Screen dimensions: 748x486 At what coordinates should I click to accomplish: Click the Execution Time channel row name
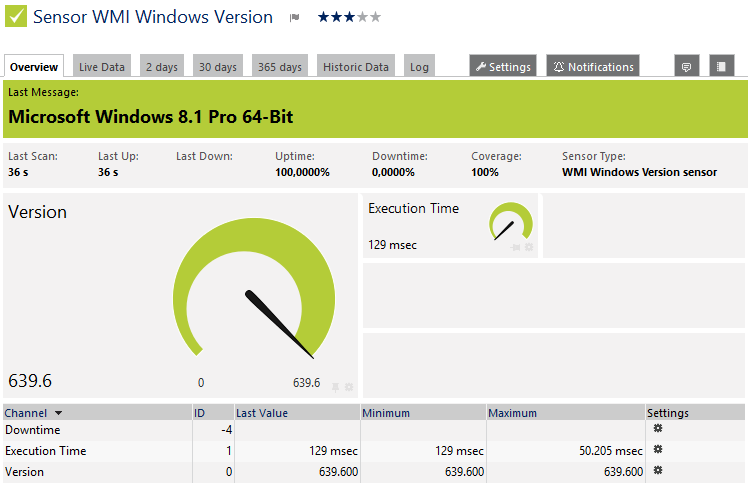point(46,451)
